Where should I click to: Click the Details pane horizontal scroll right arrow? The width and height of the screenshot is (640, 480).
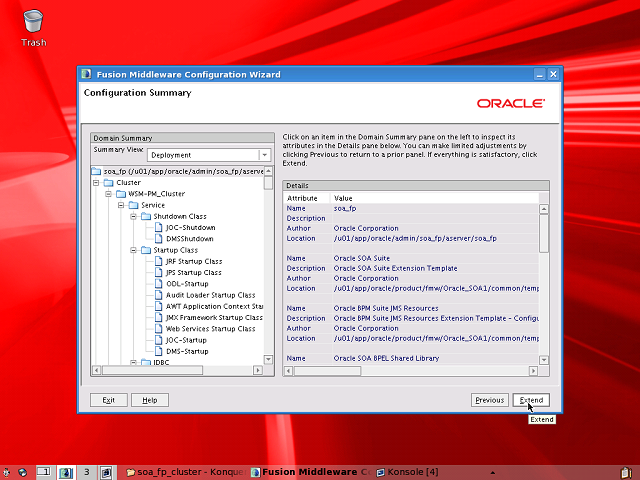click(533, 371)
